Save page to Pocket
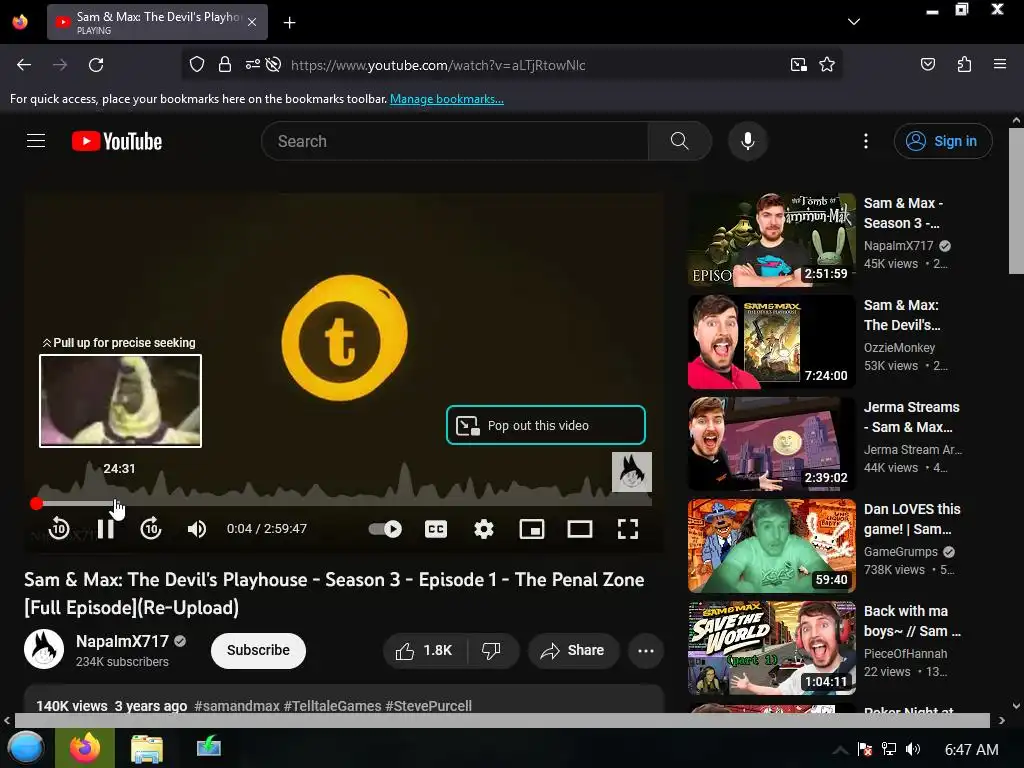The image size is (1024, 768). (x=927, y=64)
